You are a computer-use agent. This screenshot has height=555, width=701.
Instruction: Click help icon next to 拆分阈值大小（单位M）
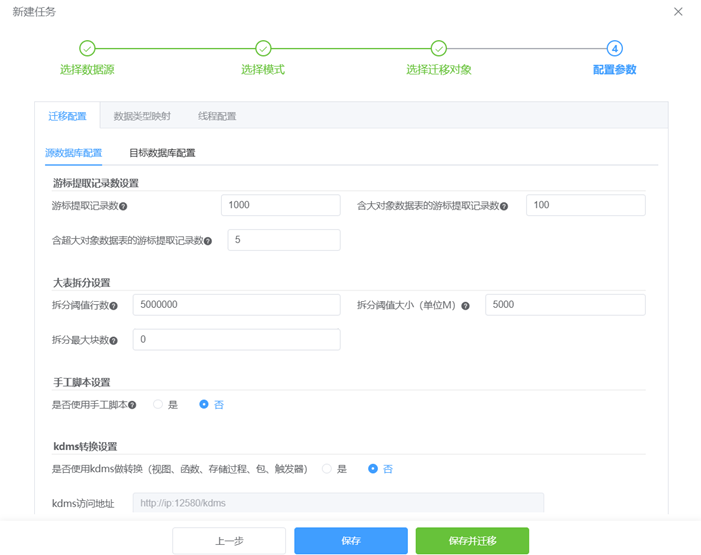[465, 306]
